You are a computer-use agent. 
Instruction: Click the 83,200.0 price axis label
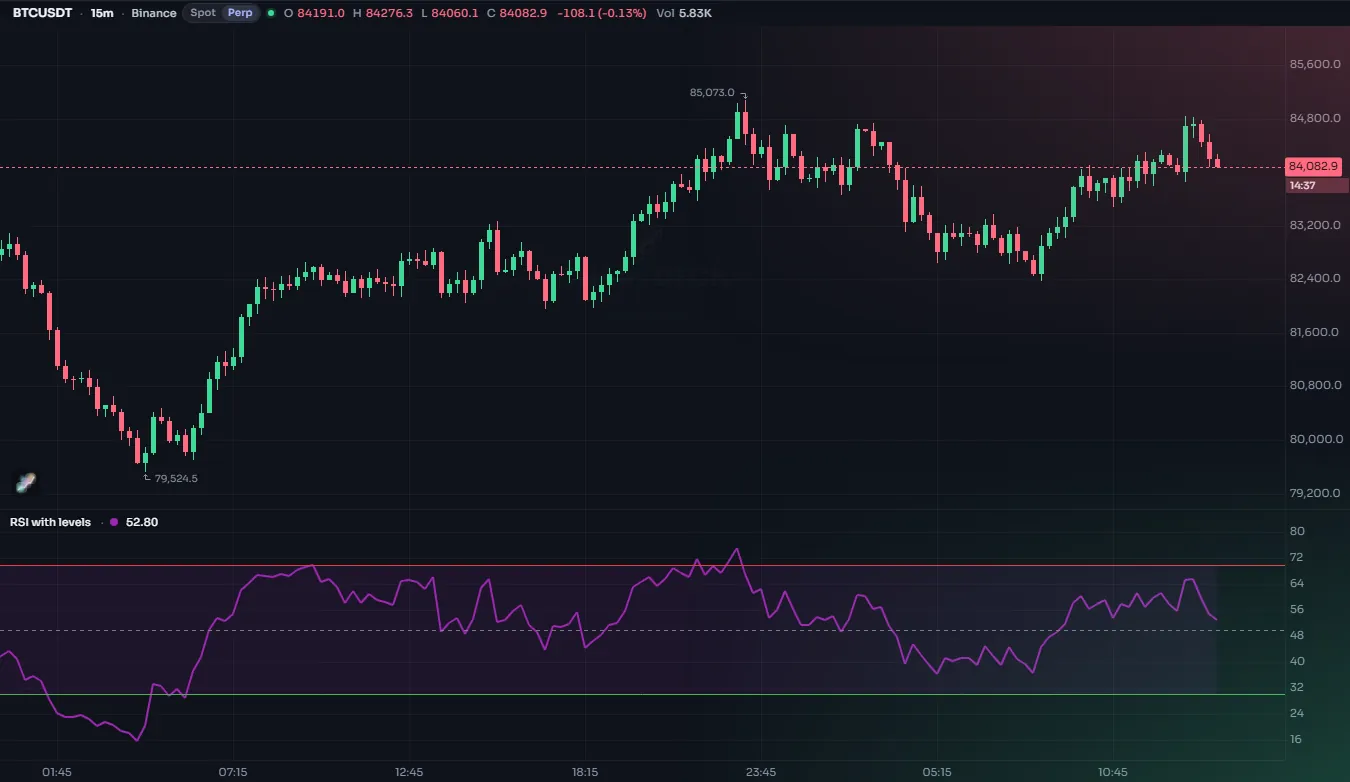click(1315, 225)
